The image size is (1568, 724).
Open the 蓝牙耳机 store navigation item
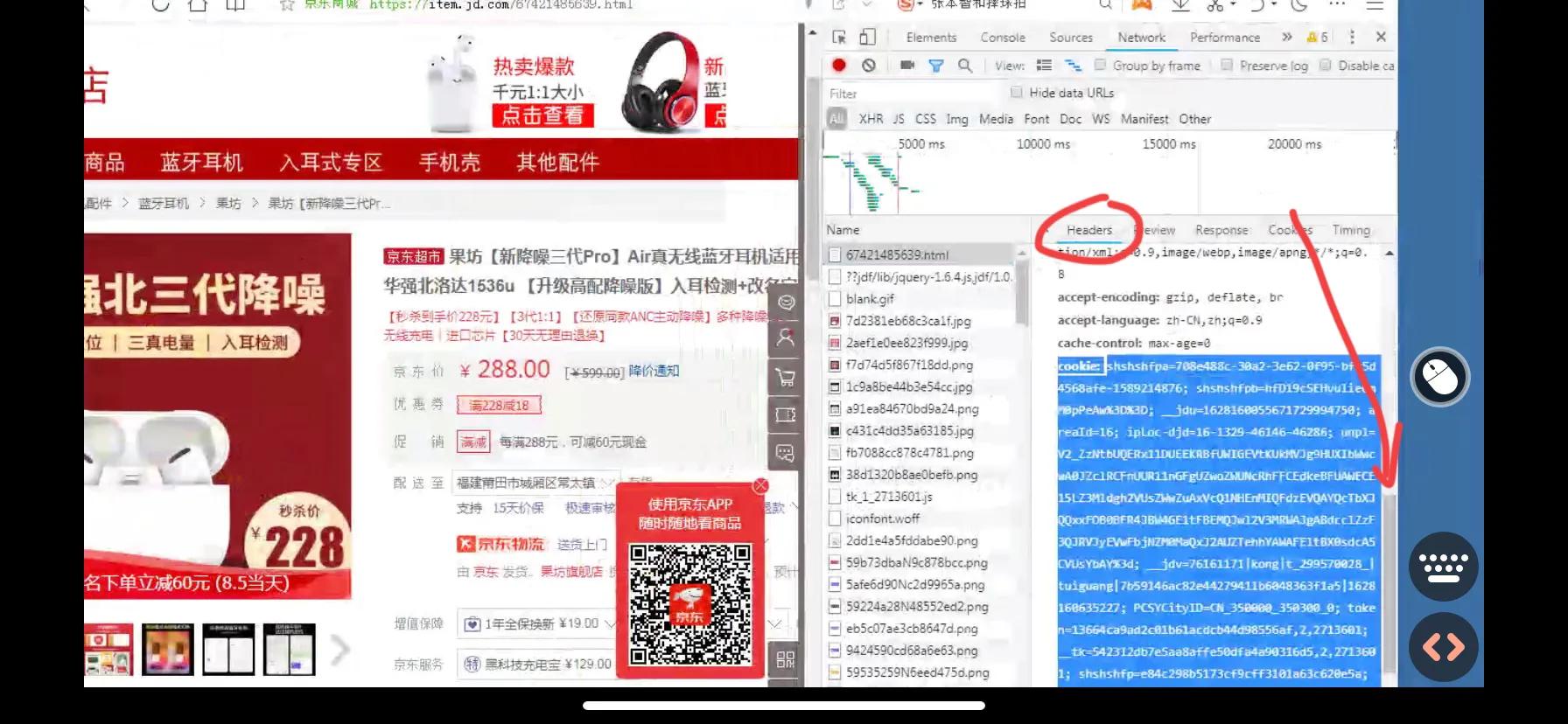[201, 163]
